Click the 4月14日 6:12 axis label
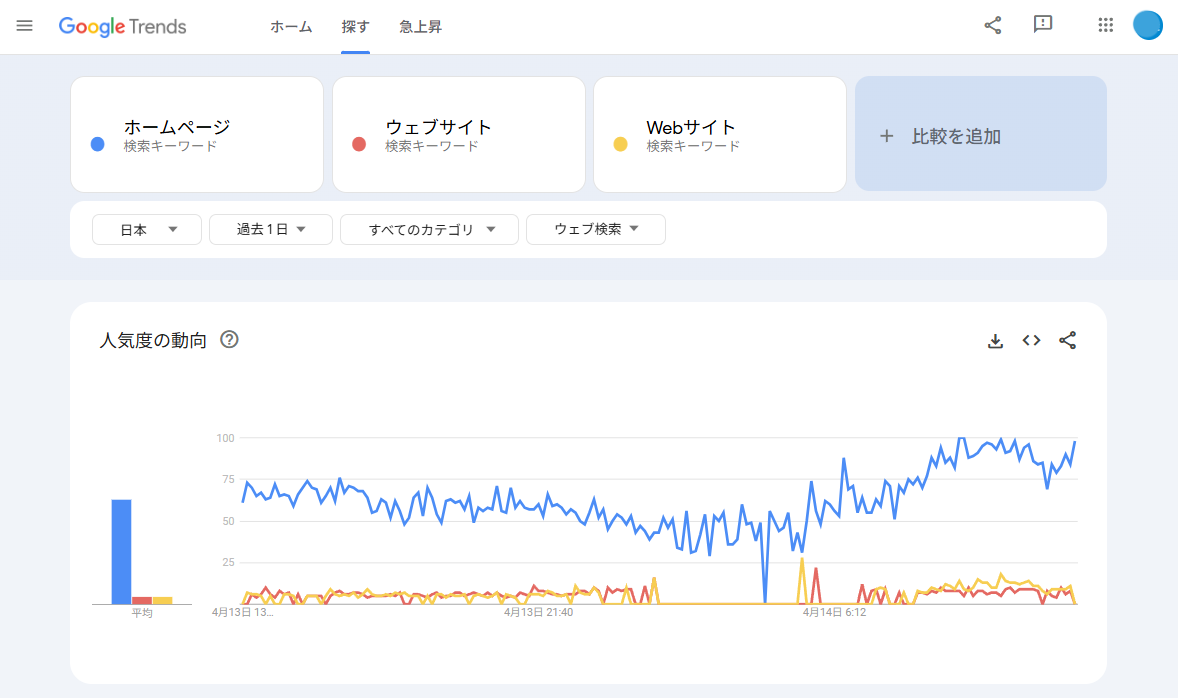This screenshot has height=698, width=1178. tap(834, 612)
